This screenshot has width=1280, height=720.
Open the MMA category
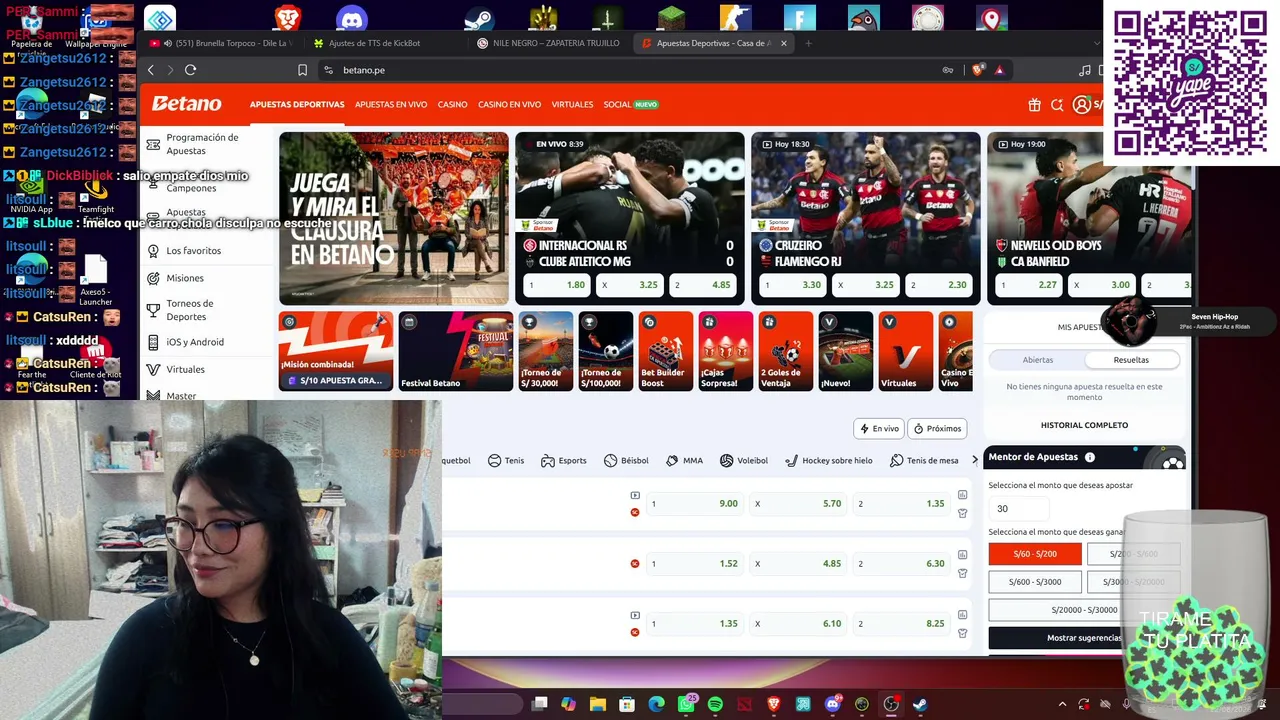[x=684, y=461]
